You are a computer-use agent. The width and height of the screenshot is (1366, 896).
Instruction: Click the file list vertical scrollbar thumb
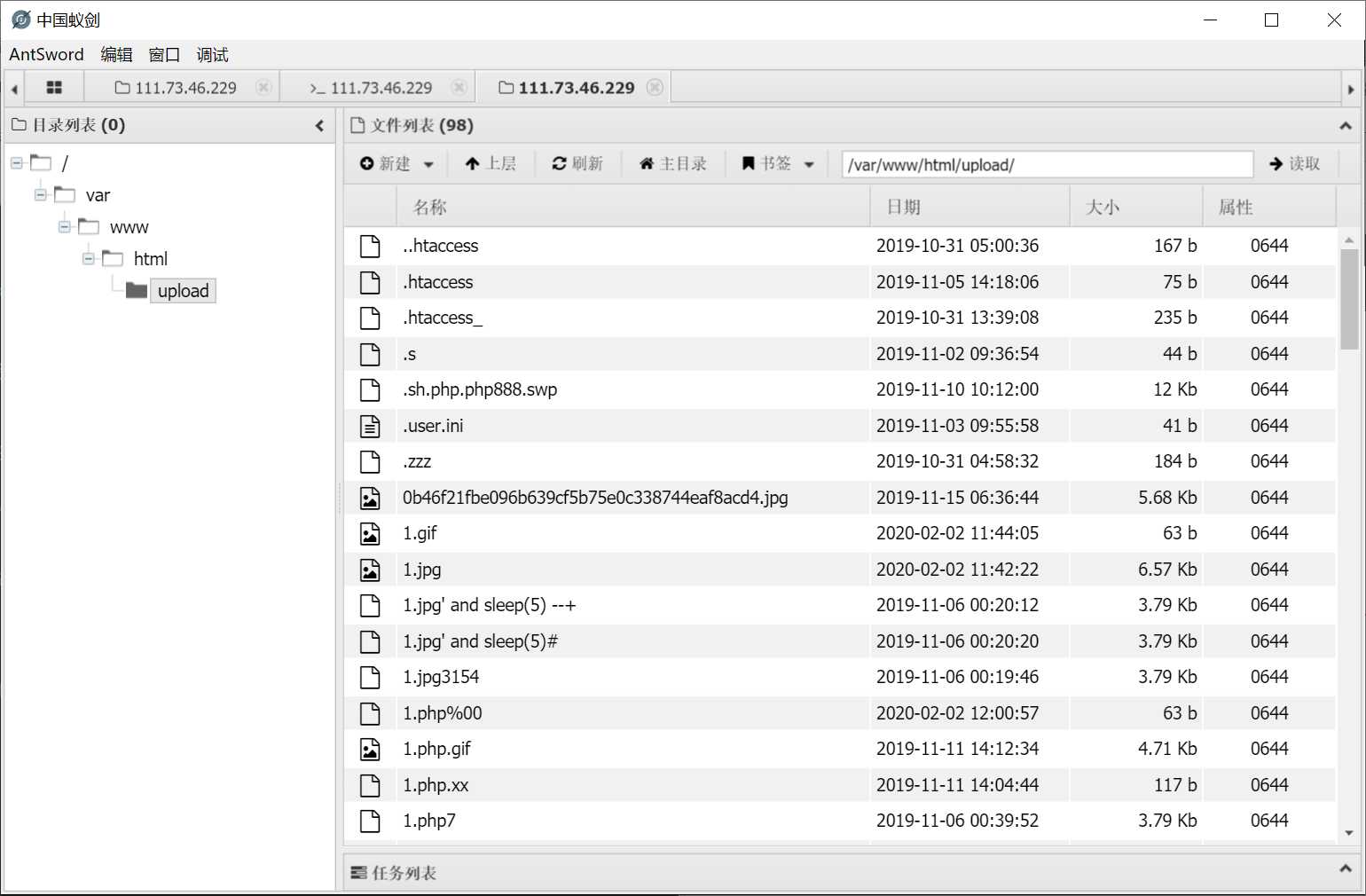[x=1349, y=300]
